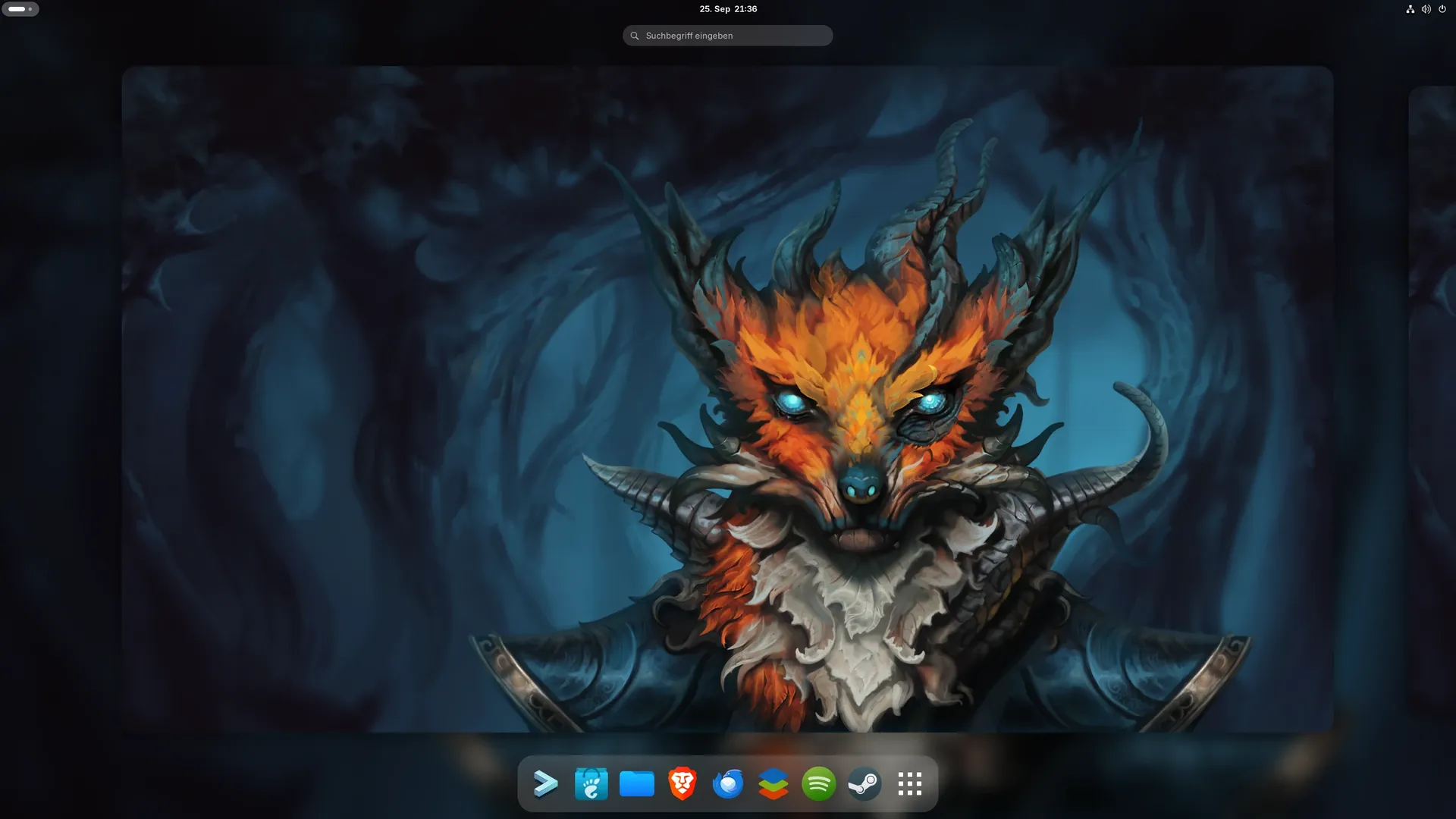Open the Files folder icon
Viewport: 1456px width, 819px height.
tap(636, 783)
